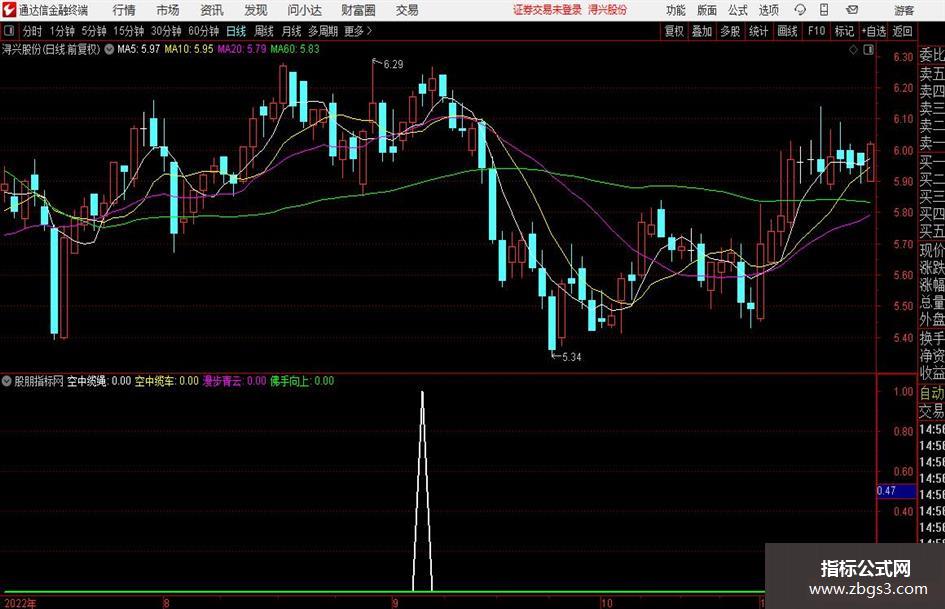
Task: Open the 财富圈 menu
Action: click(x=358, y=10)
